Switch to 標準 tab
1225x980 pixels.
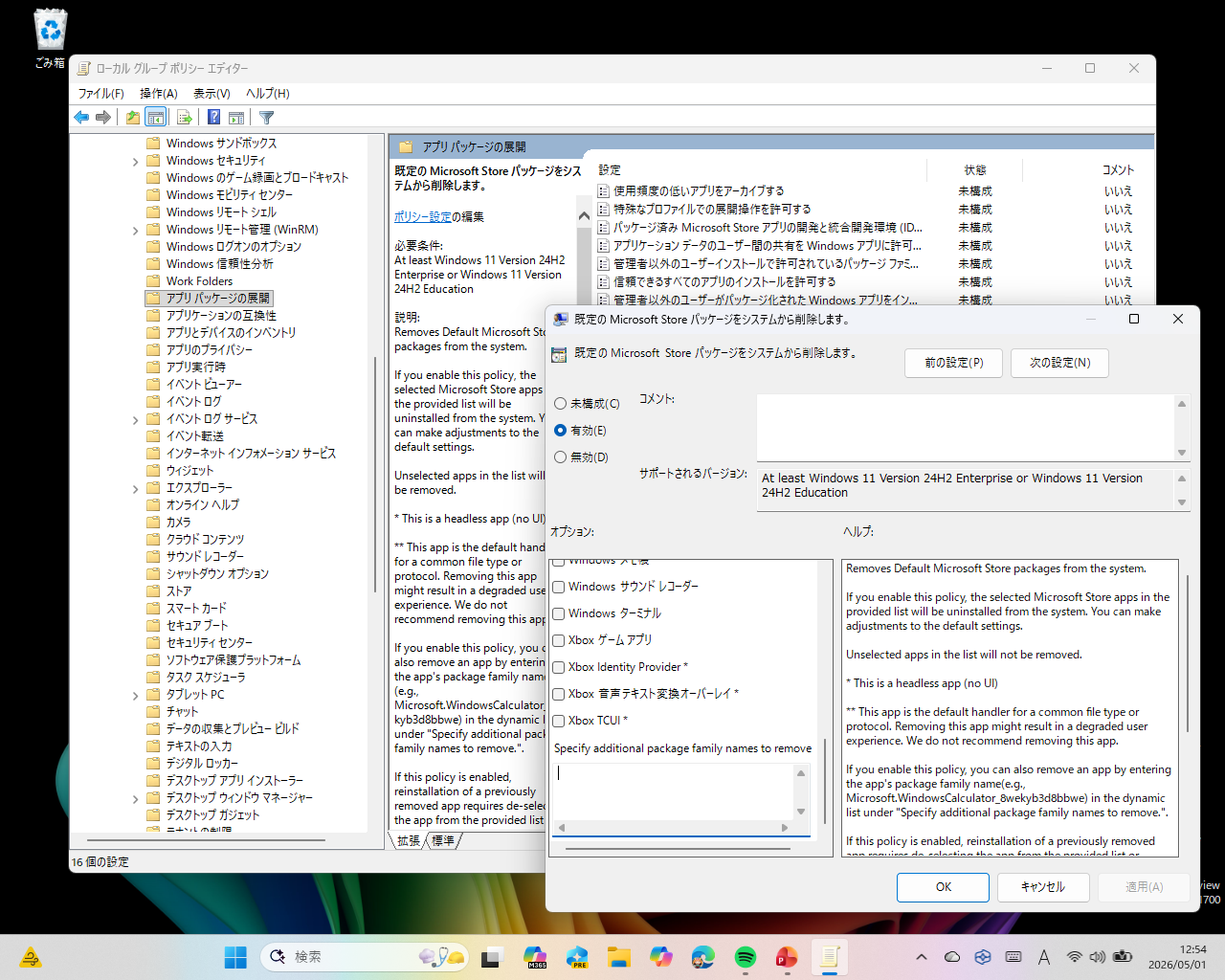(x=443, y=841)
